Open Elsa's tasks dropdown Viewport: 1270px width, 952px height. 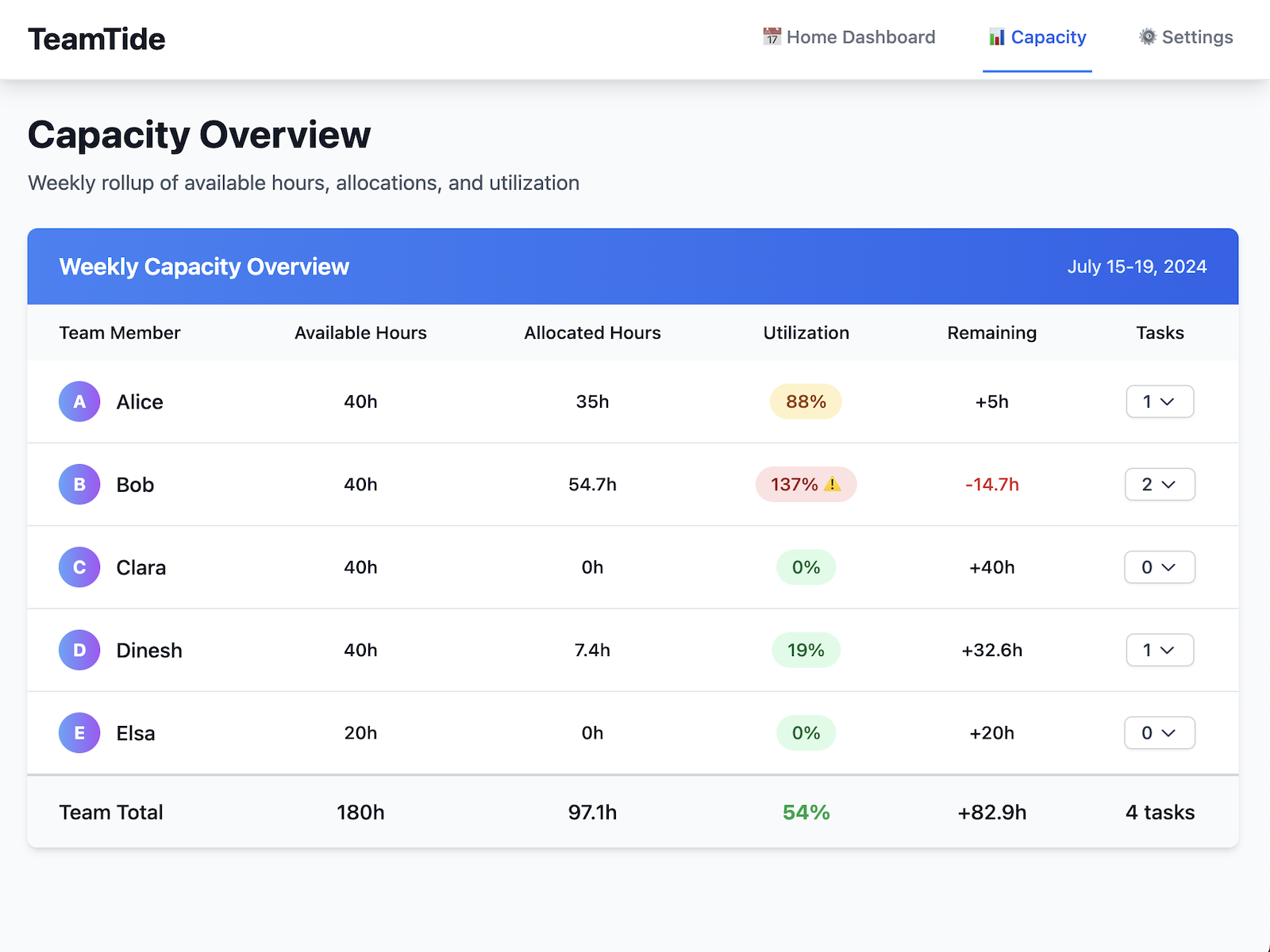[1160, 733]
